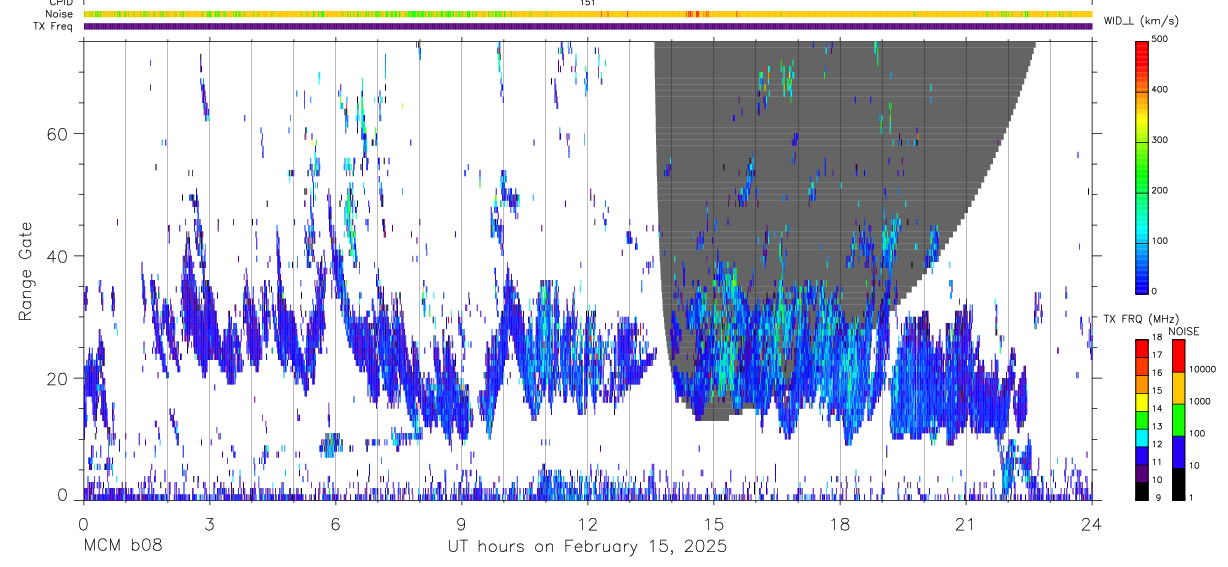Click the '13' label on the TX FRQ legend

pos(1158,427)
